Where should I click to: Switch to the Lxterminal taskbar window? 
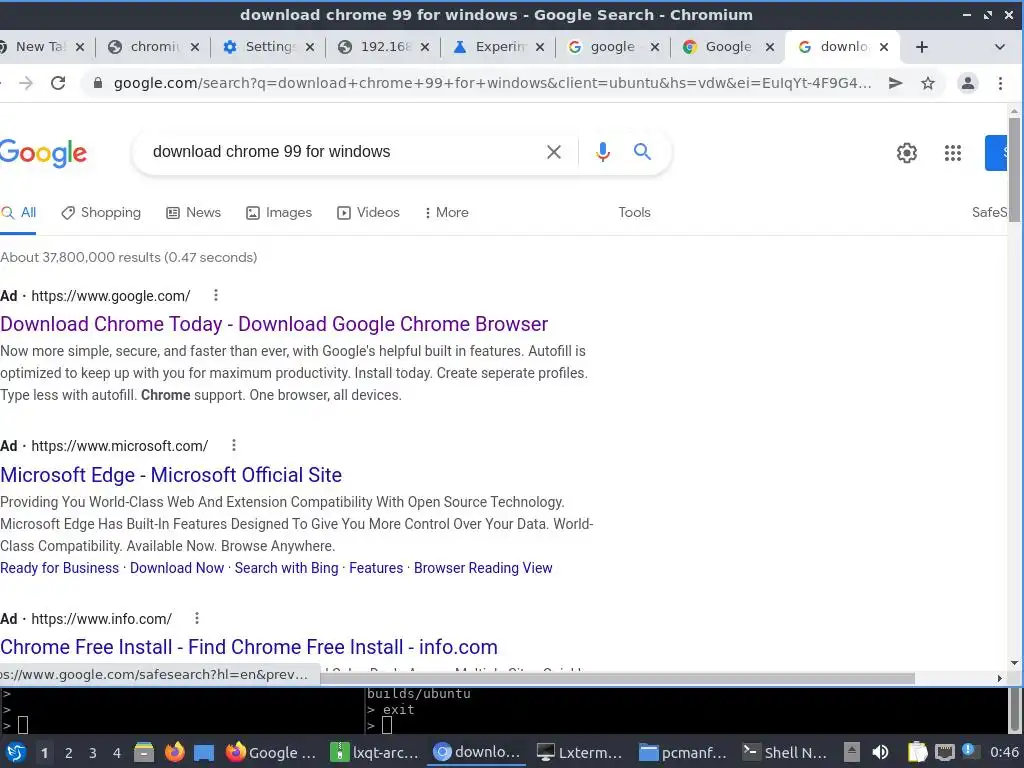click(x=579, y=752)
